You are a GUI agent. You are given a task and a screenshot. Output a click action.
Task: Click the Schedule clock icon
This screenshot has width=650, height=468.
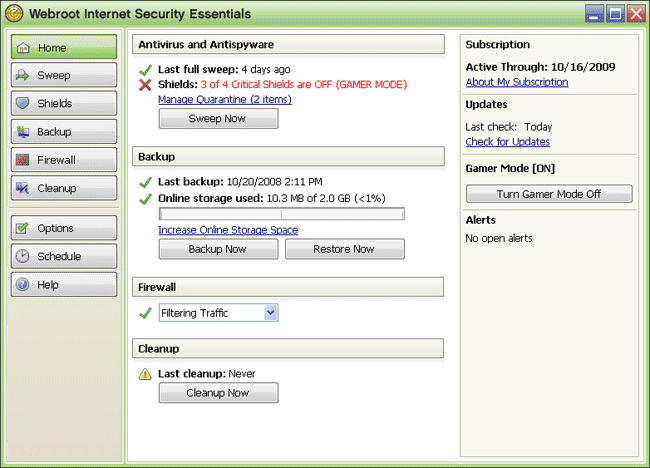pyautogui.click(x=22, y=256)
